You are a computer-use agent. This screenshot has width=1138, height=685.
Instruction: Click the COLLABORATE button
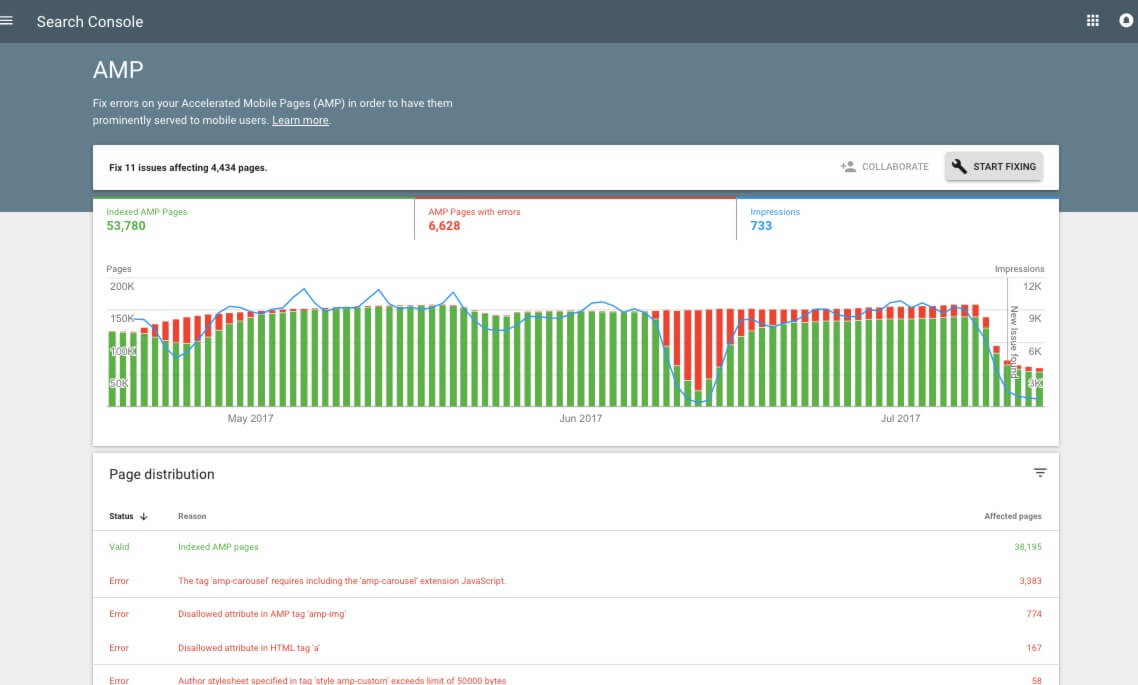[892, 166]
